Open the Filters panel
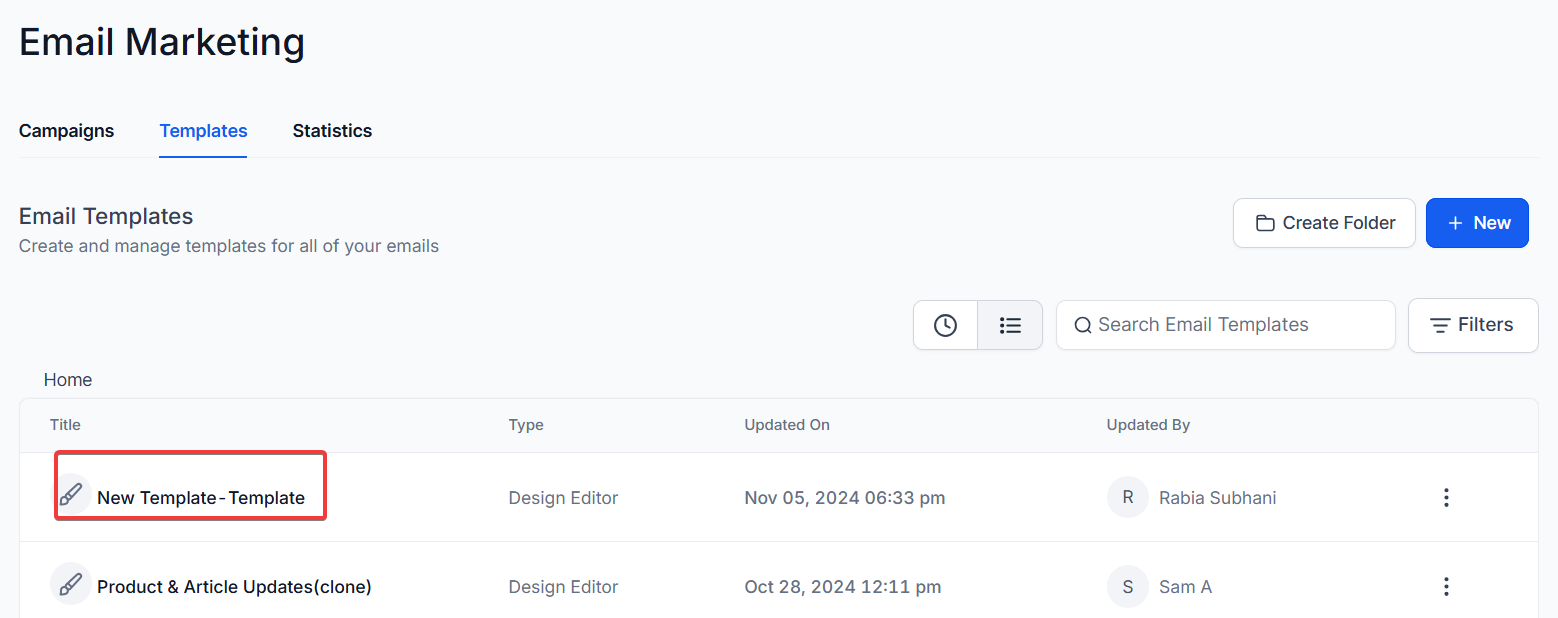 (x=1472, y=325)
